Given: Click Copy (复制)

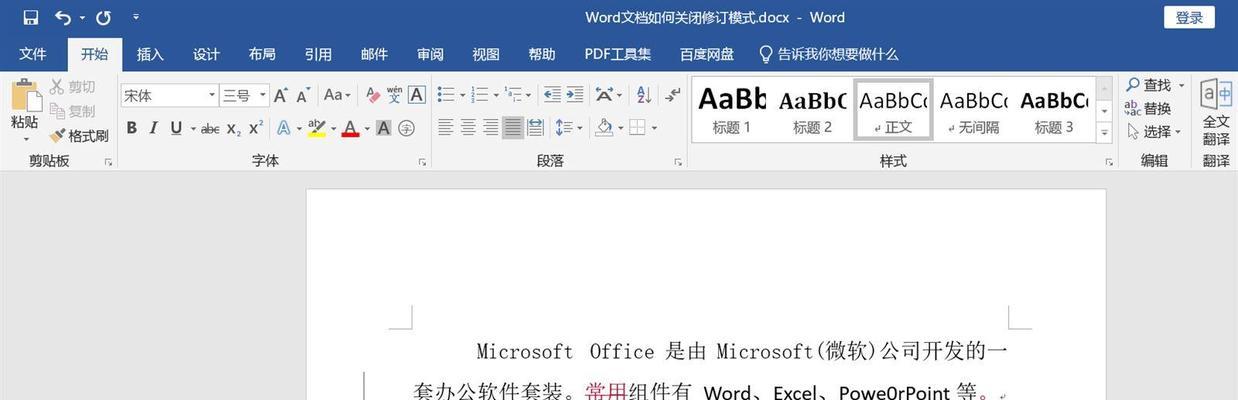Looking at the screenshot, I should click(72, 111).
